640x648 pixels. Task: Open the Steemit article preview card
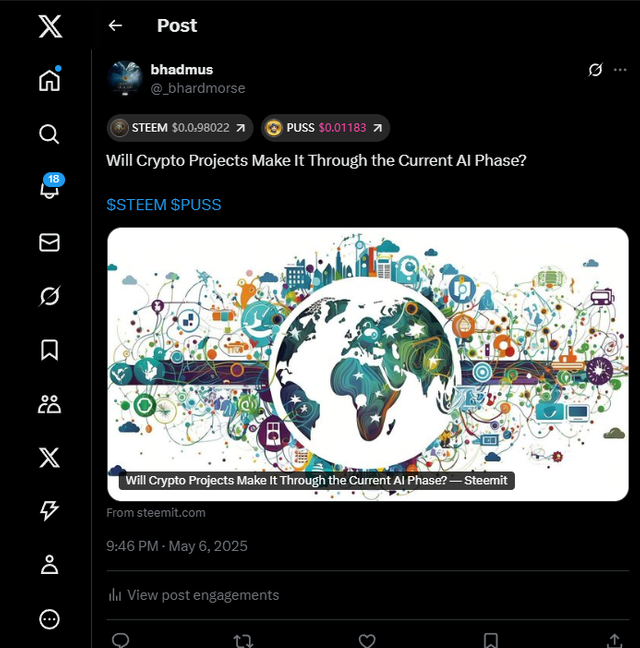coord(368,364)
